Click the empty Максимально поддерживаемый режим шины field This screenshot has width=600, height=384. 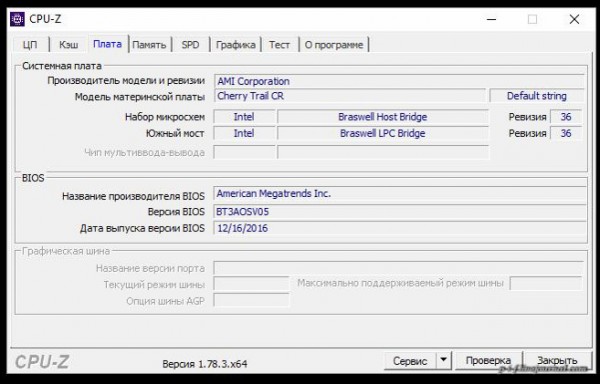point(546,283)
